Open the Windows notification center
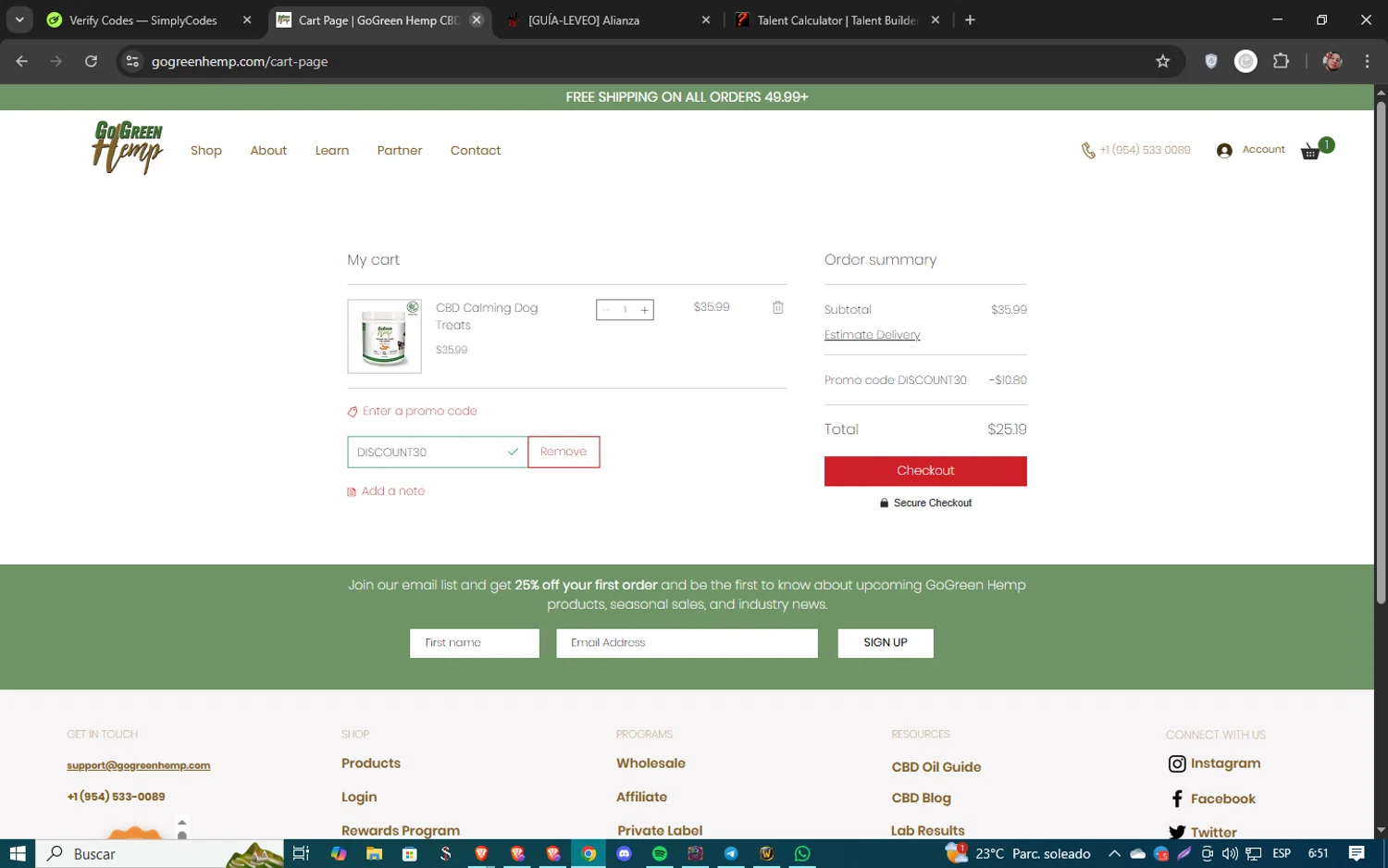The image size is (1388, 868). click(1357, 853)
